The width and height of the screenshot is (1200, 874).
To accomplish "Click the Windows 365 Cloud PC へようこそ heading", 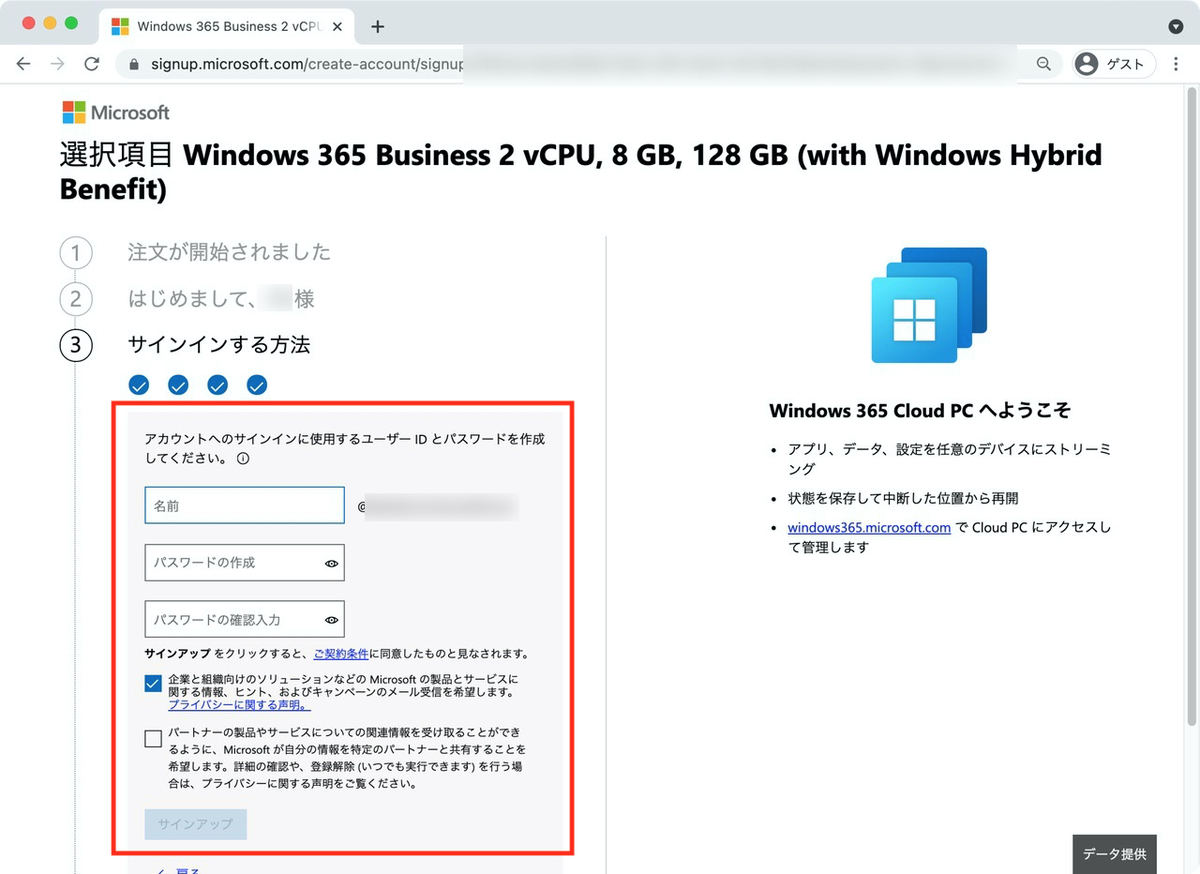I will (921, 411).
